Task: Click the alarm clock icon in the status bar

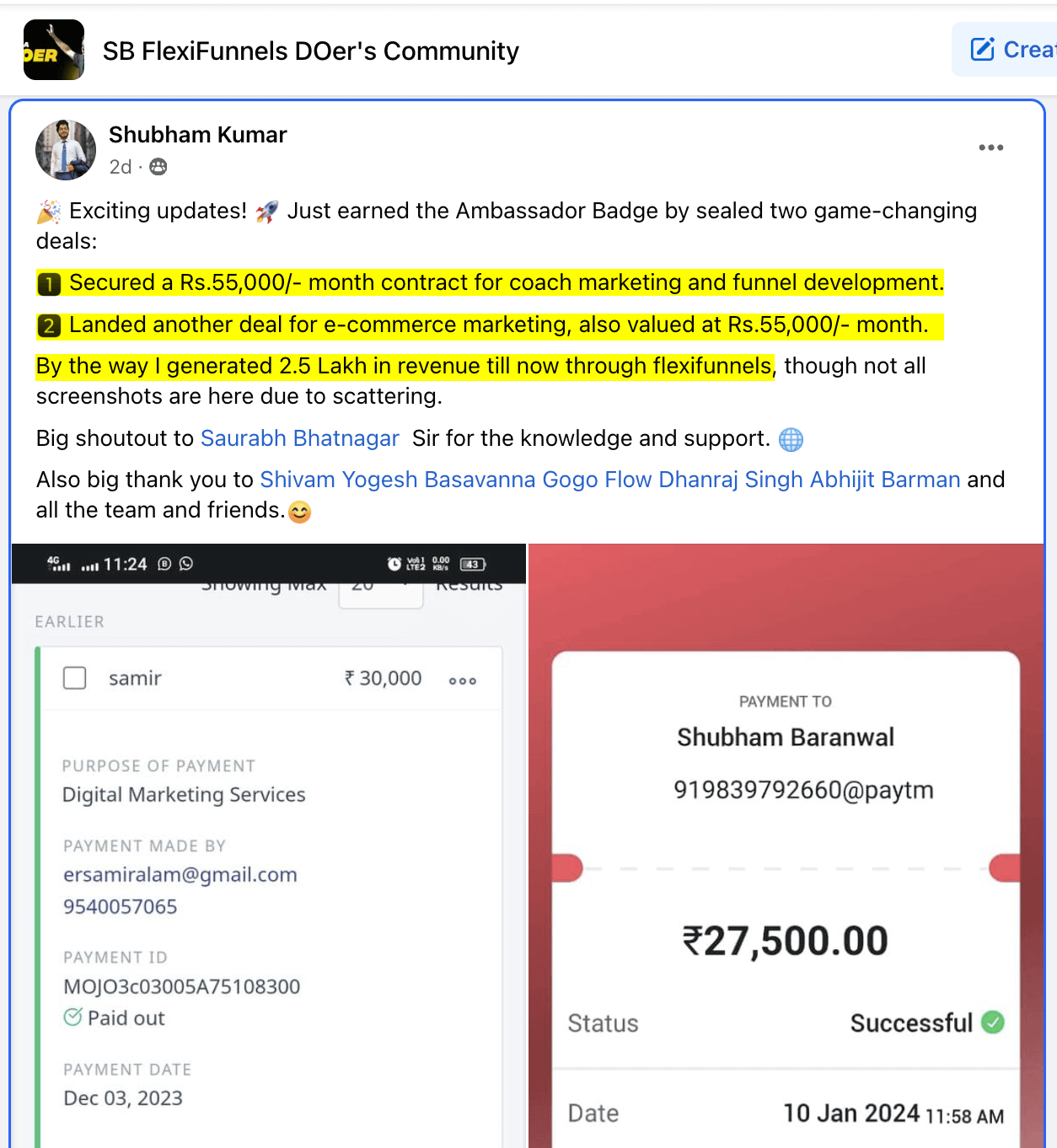Action: click(x=393, y=563)
